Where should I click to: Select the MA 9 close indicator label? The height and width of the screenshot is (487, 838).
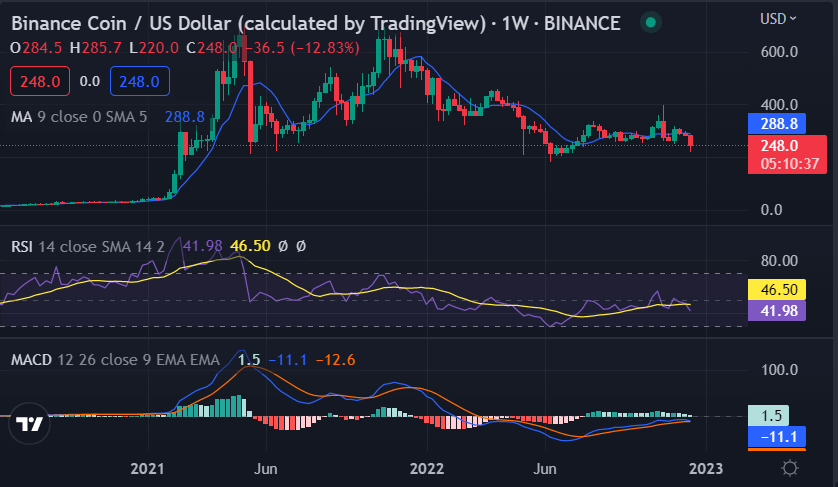[79, 117]
